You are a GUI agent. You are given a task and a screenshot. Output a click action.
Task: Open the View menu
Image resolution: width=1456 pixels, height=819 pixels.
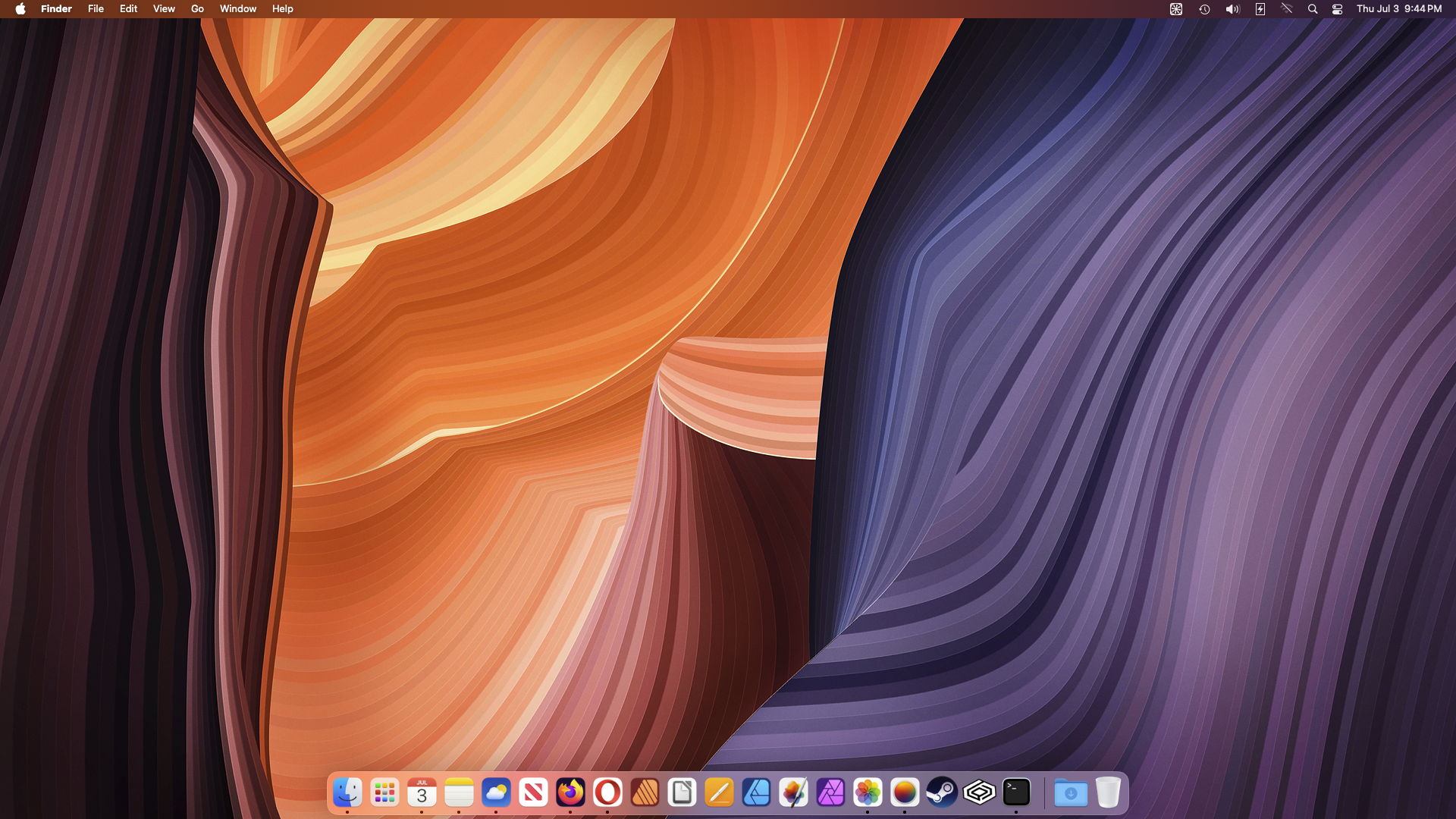[x=164, y=9]
